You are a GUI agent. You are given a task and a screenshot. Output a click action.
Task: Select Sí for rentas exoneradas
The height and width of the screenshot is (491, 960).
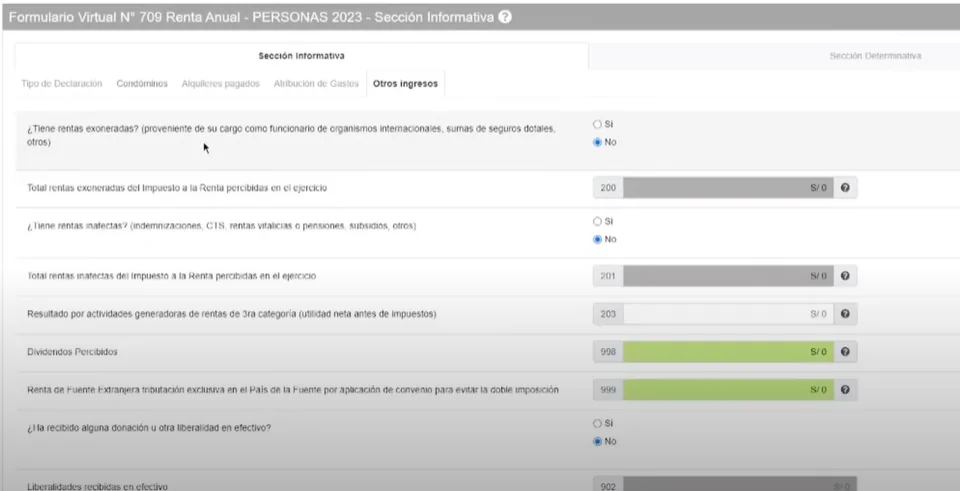click(x=598, y=124)
